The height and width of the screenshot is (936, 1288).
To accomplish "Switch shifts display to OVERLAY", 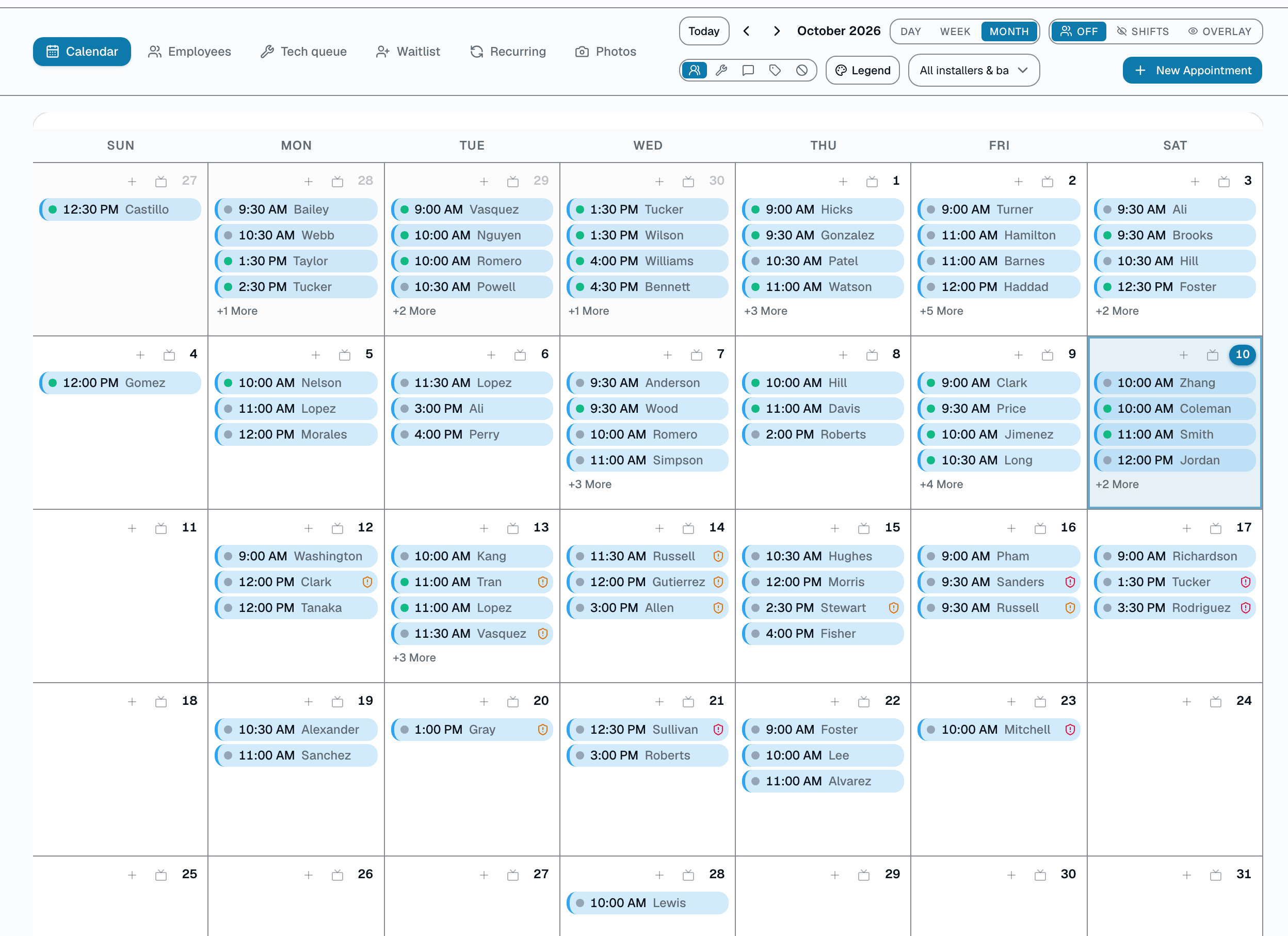I will (x=1220, y=31).
